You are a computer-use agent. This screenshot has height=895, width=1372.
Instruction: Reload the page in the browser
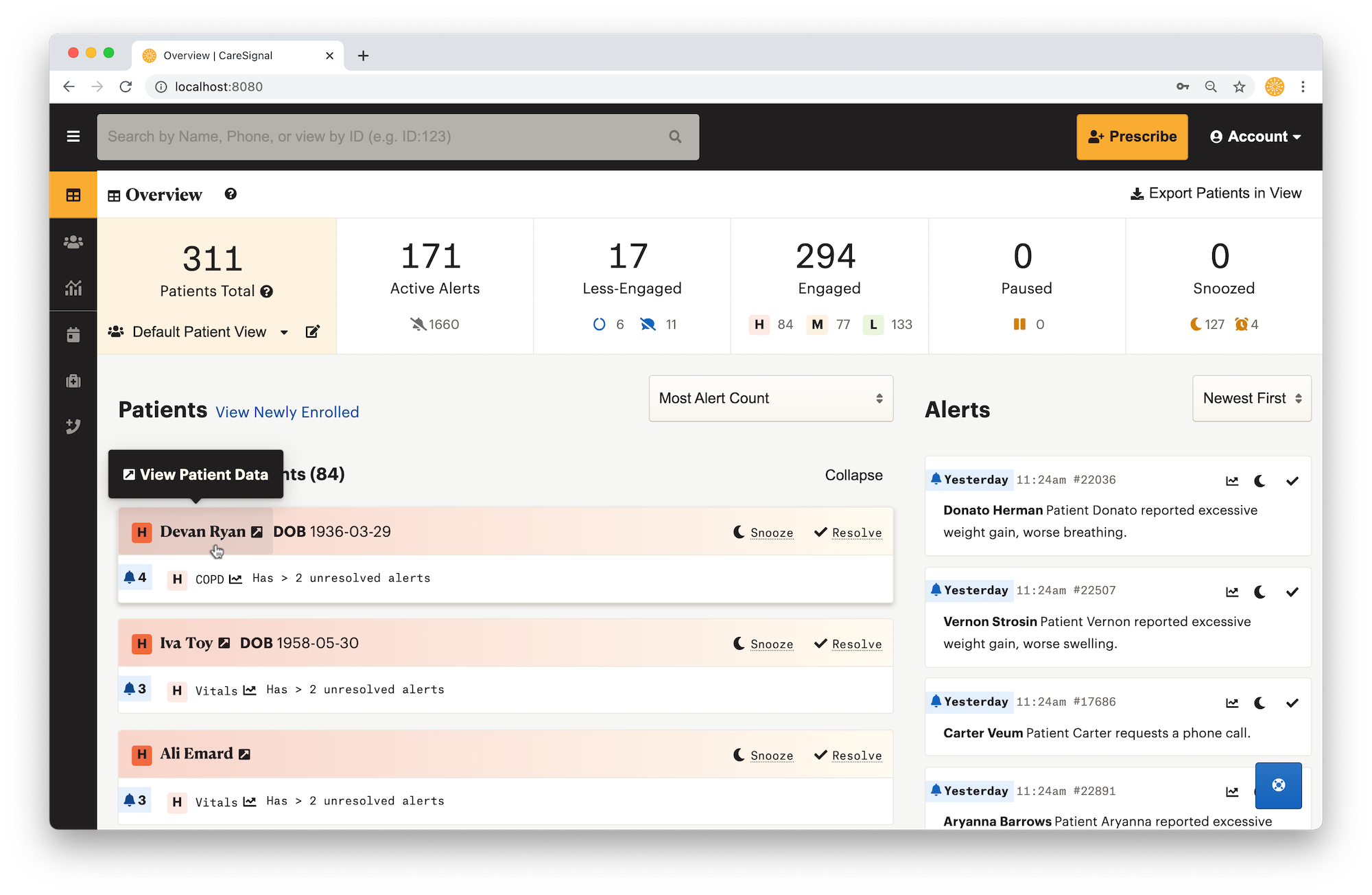tap(126, 86)
